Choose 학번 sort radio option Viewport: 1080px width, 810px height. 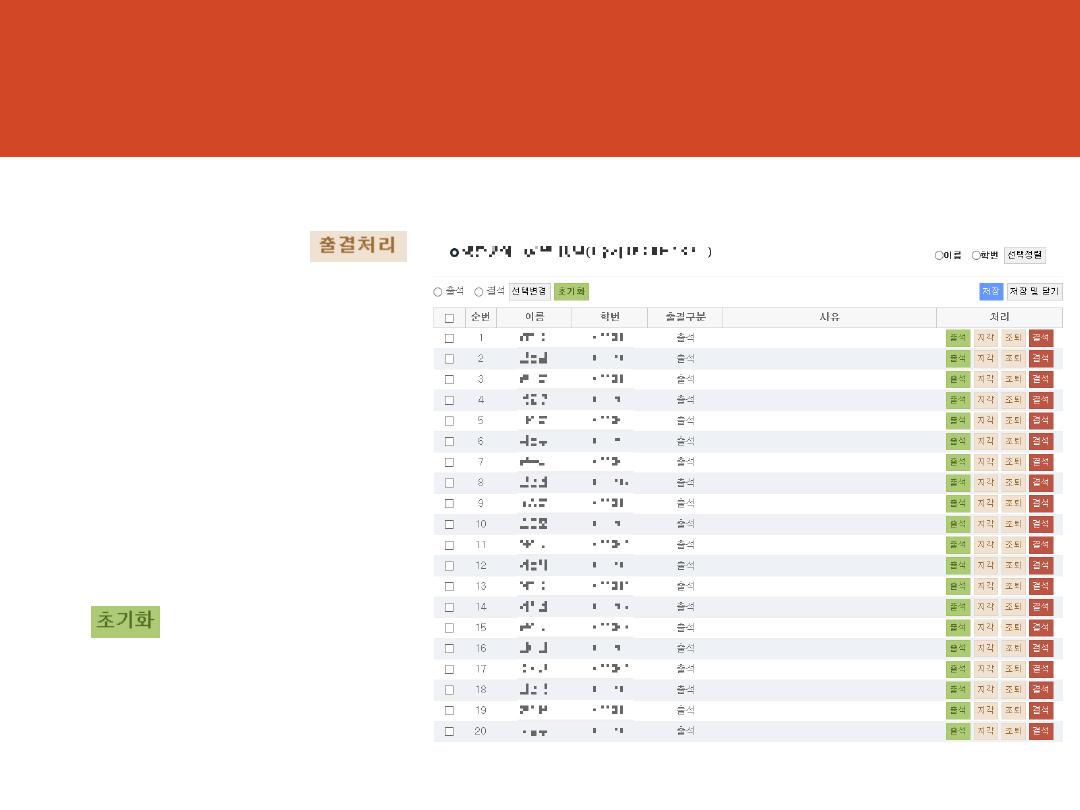(976, 256)
